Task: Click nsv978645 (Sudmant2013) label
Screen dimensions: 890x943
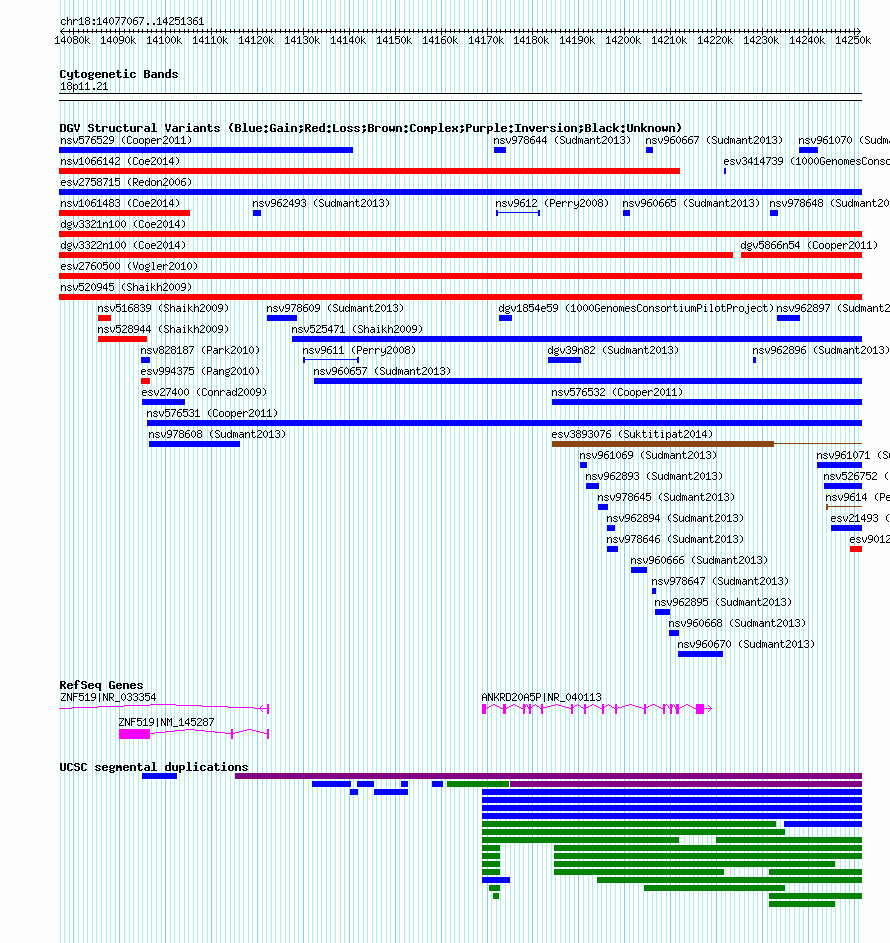Action: coord(666,497)
